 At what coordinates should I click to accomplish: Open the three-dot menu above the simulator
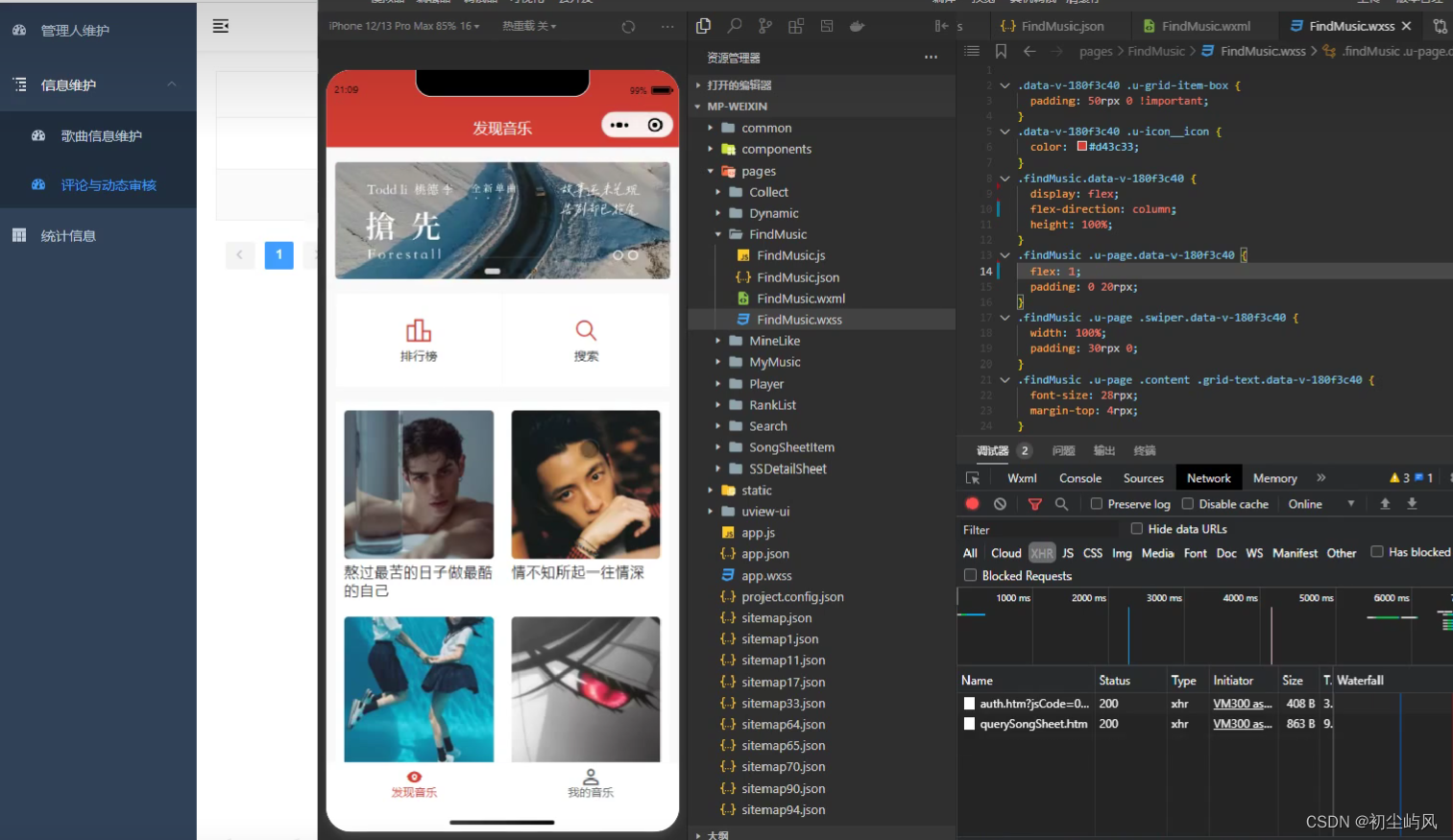click(667, 27)
